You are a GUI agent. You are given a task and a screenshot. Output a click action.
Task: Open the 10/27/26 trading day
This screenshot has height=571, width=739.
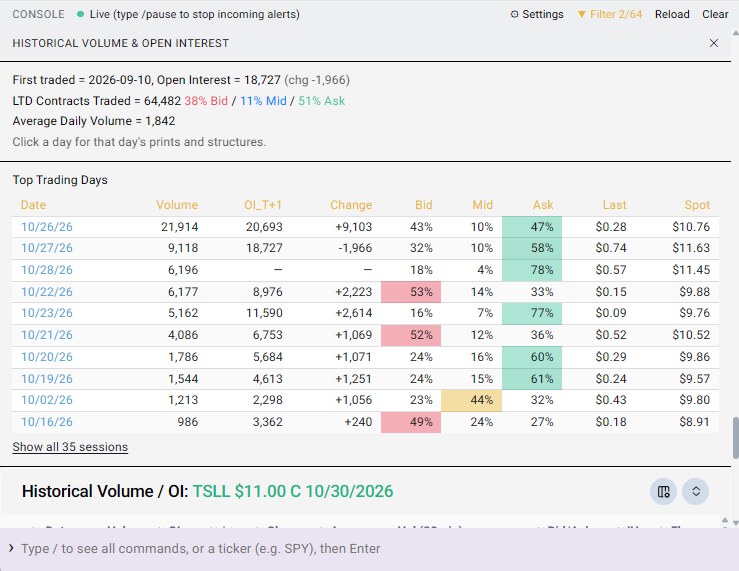(x=47, y=248)
